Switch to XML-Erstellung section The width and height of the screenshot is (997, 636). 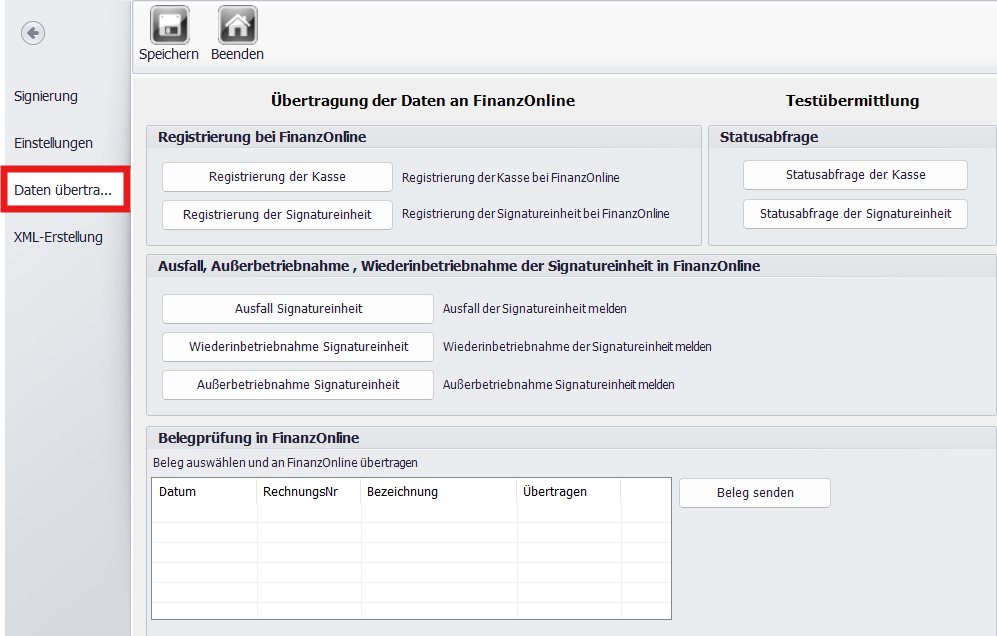(x=58, y=237)
